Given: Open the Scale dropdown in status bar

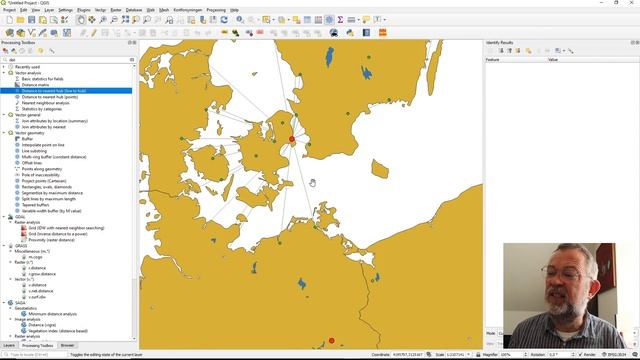Looking at the screenshot, I should point(469,355).
